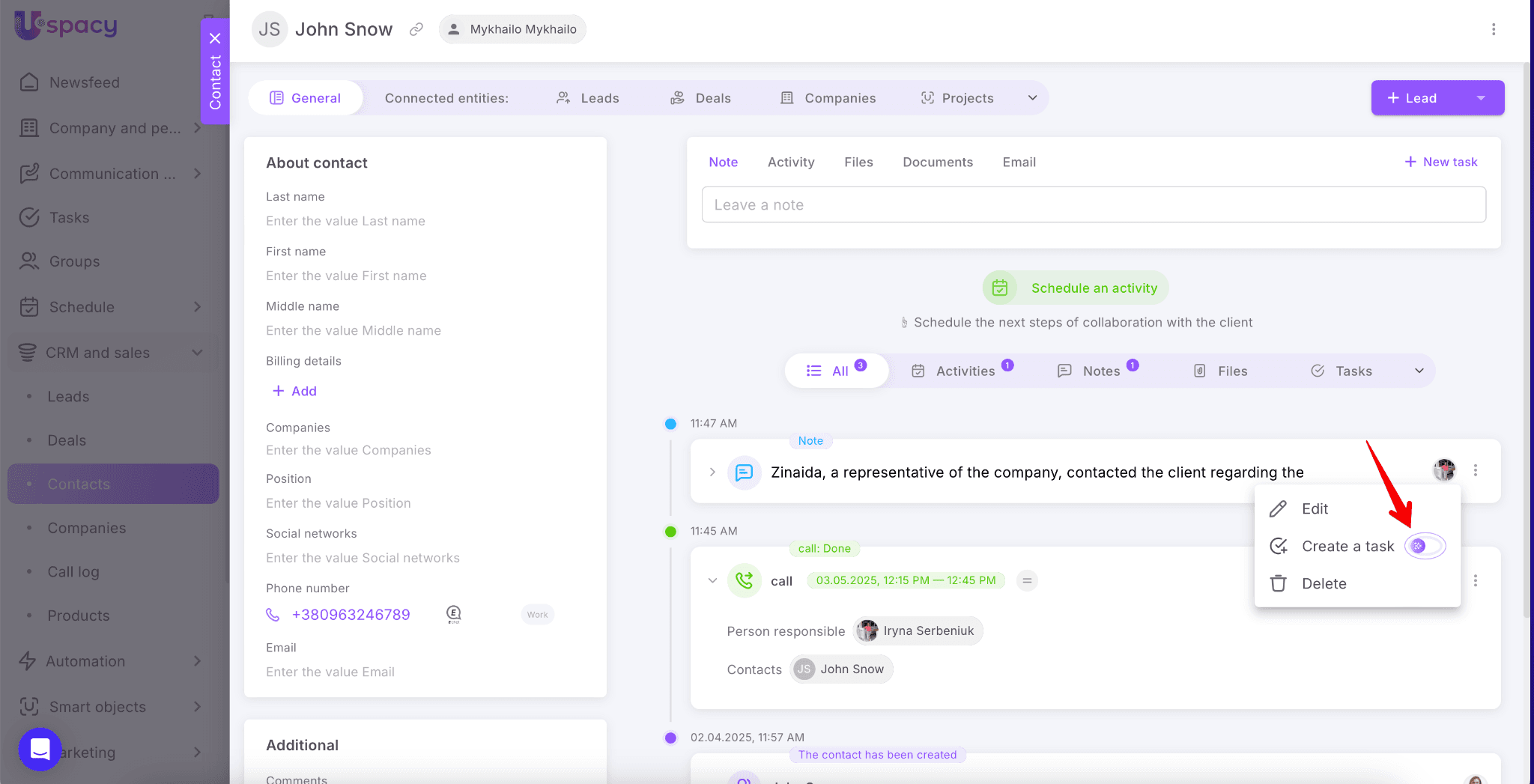1534x784 pixels.
Task: Select Delete from the note context menu
Action: pos(1324,583)
